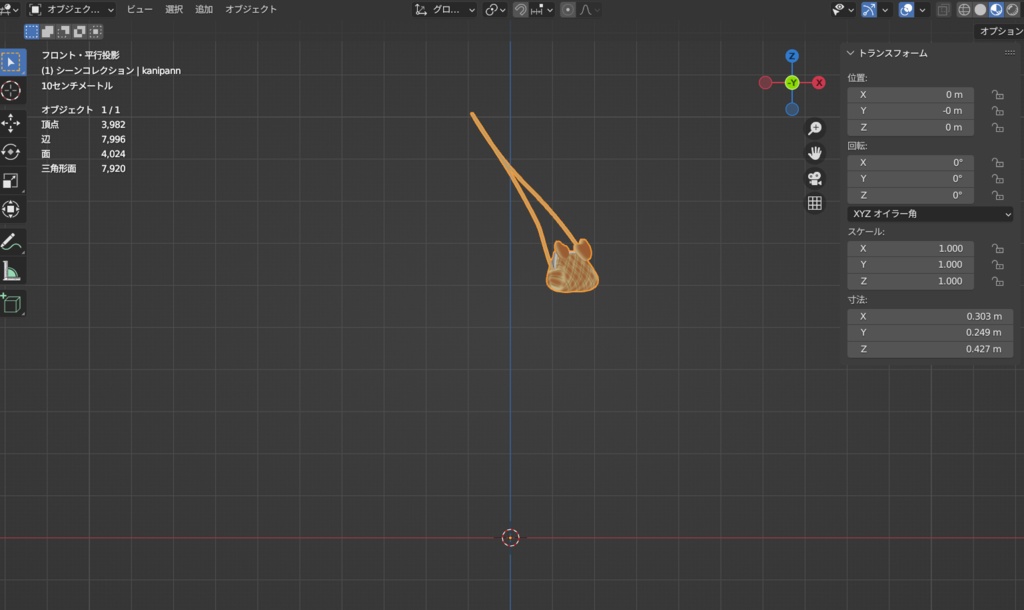Toggle snapping magnet button
Image resolution: width=1024 pixels, height=610 pixels.
520,10
